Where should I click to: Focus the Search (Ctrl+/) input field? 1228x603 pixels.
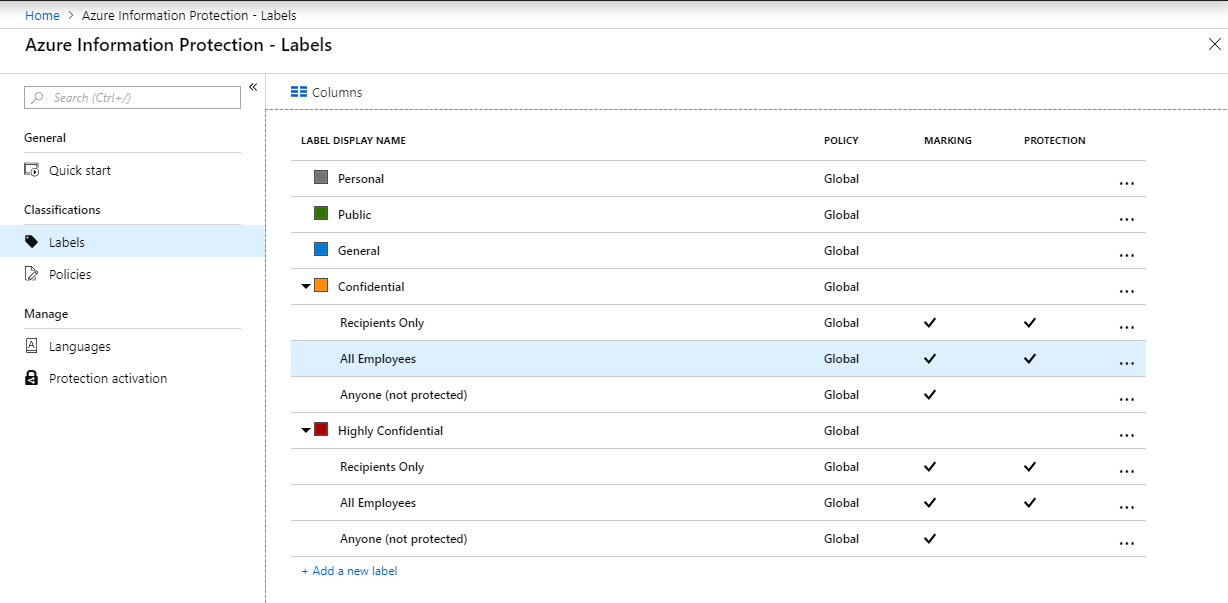[132, 97]
